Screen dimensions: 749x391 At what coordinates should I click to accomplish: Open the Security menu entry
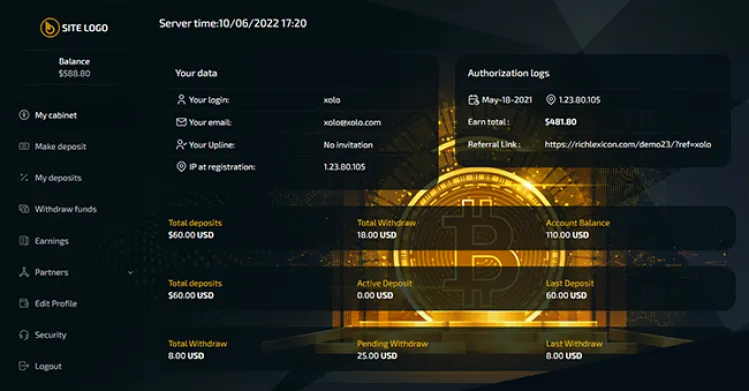click(x=51, y=335)
